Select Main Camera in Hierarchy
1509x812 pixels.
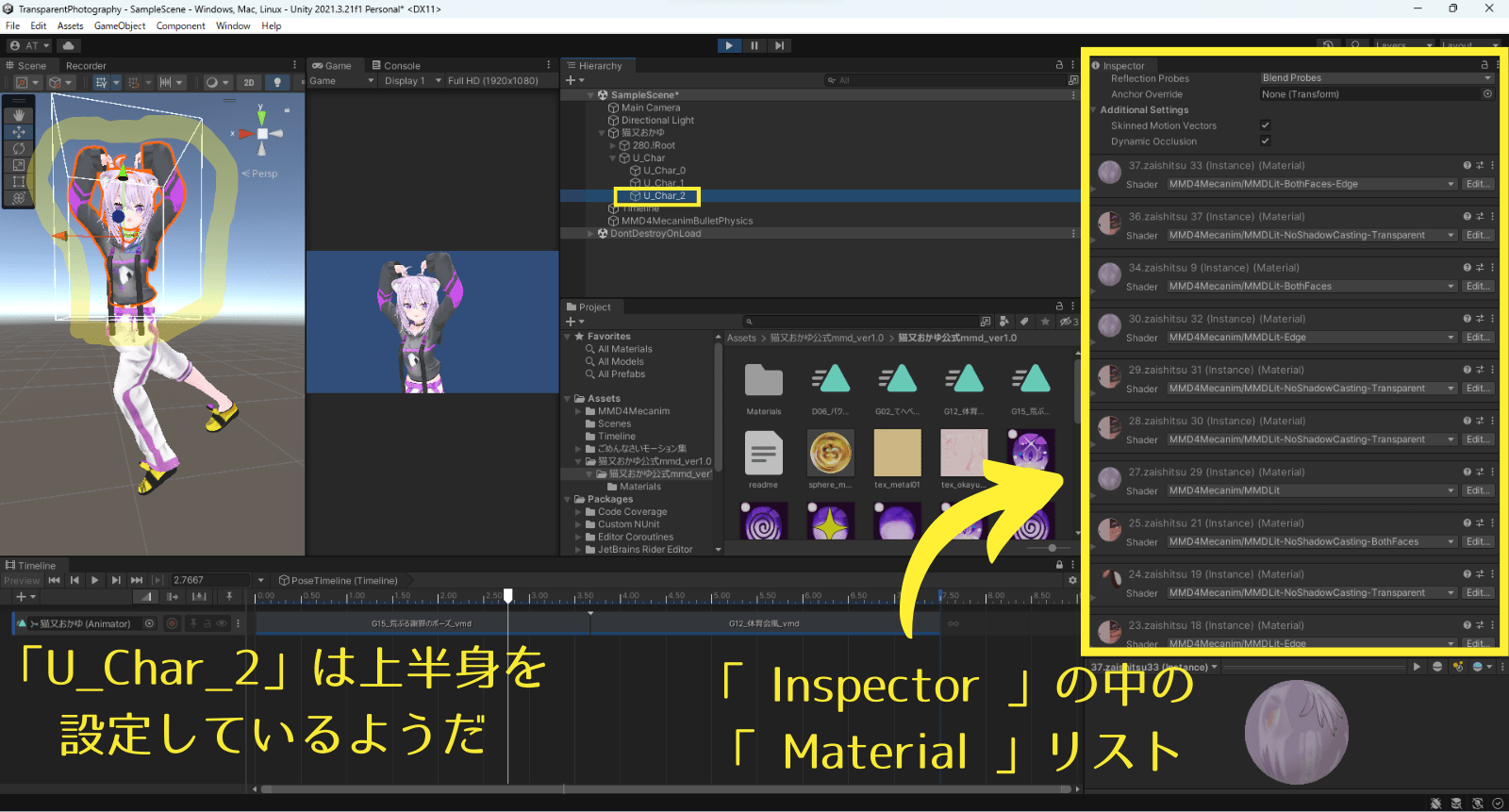650,108
